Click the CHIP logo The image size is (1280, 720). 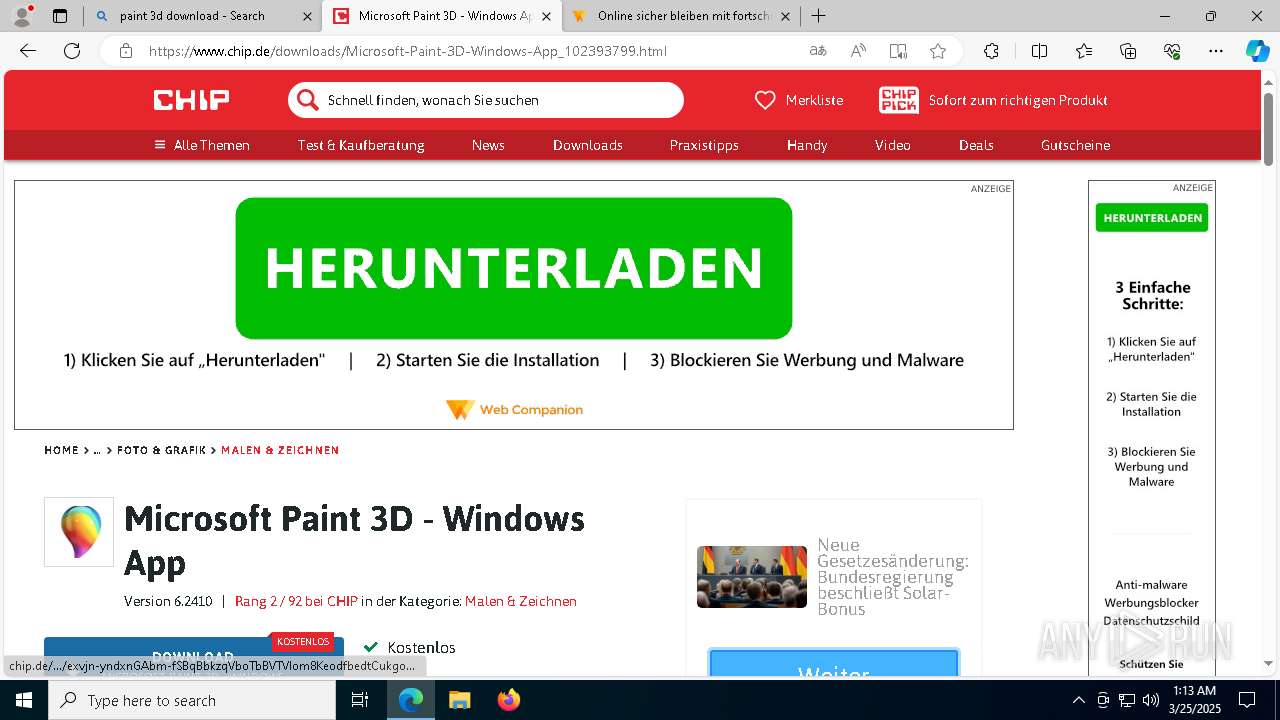tap(191, 100)
